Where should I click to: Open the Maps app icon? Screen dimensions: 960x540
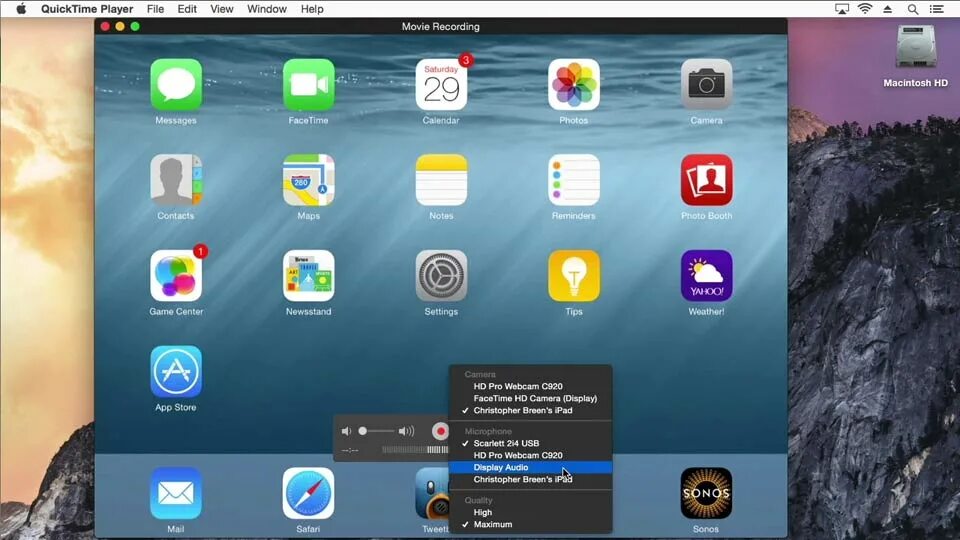(x=309, y=180)
